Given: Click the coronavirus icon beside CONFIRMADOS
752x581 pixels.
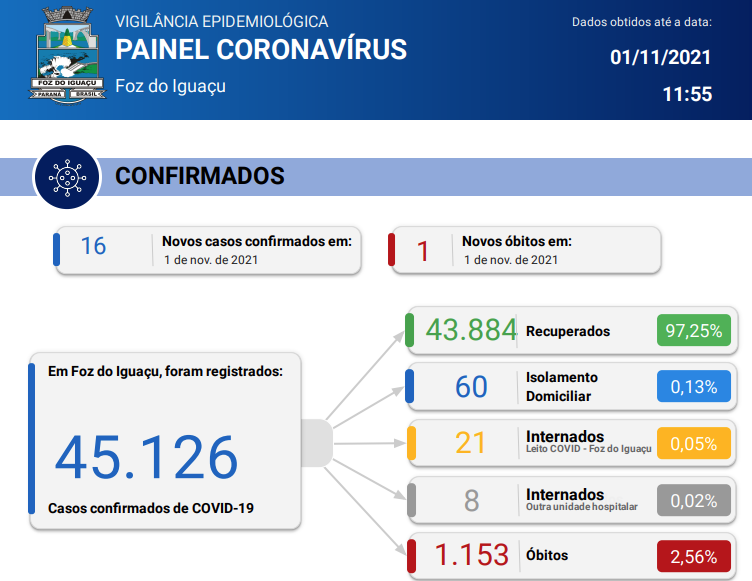Looking at the screenshot, I should coord(67,177).
